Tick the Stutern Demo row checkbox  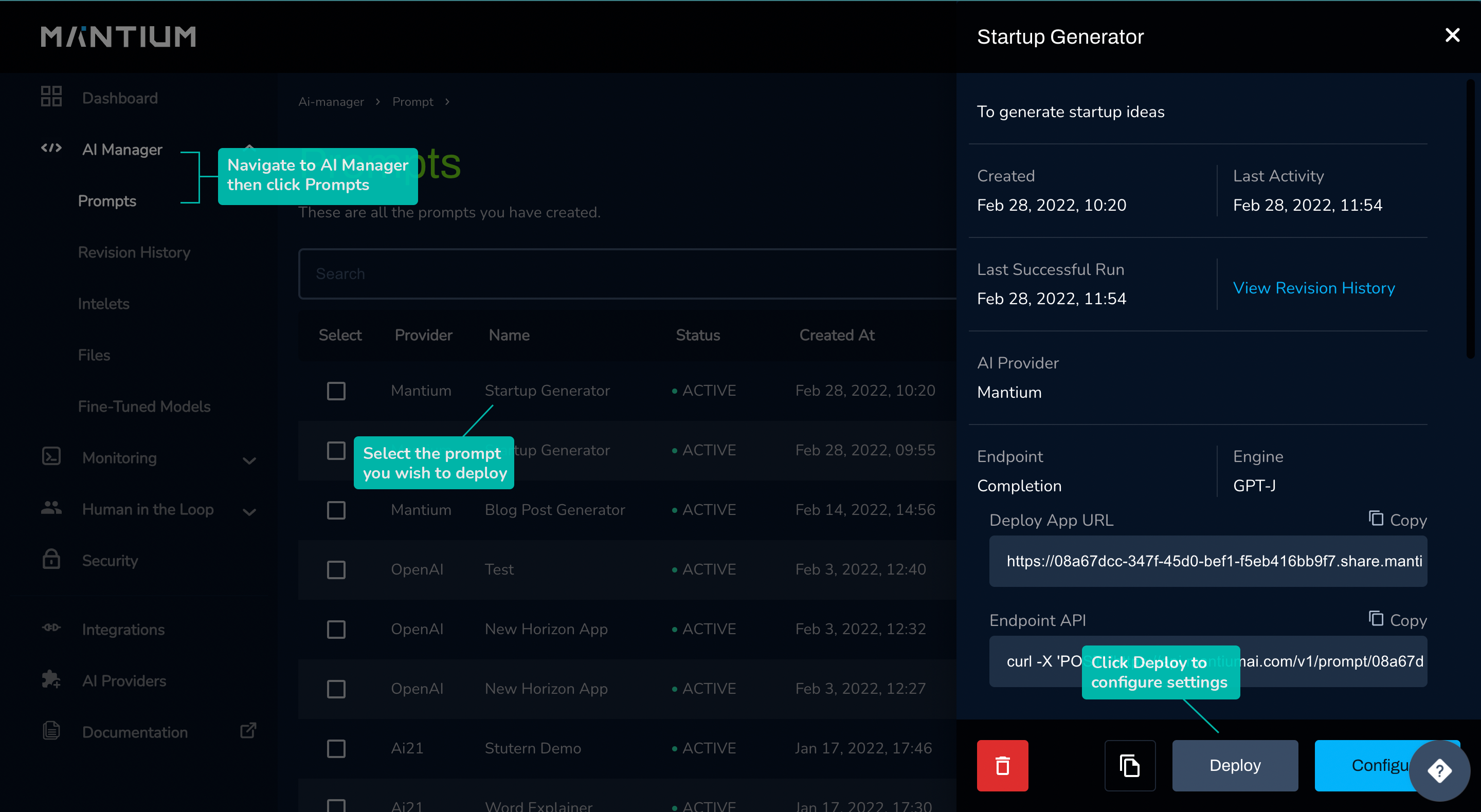[x=336, y=748]
